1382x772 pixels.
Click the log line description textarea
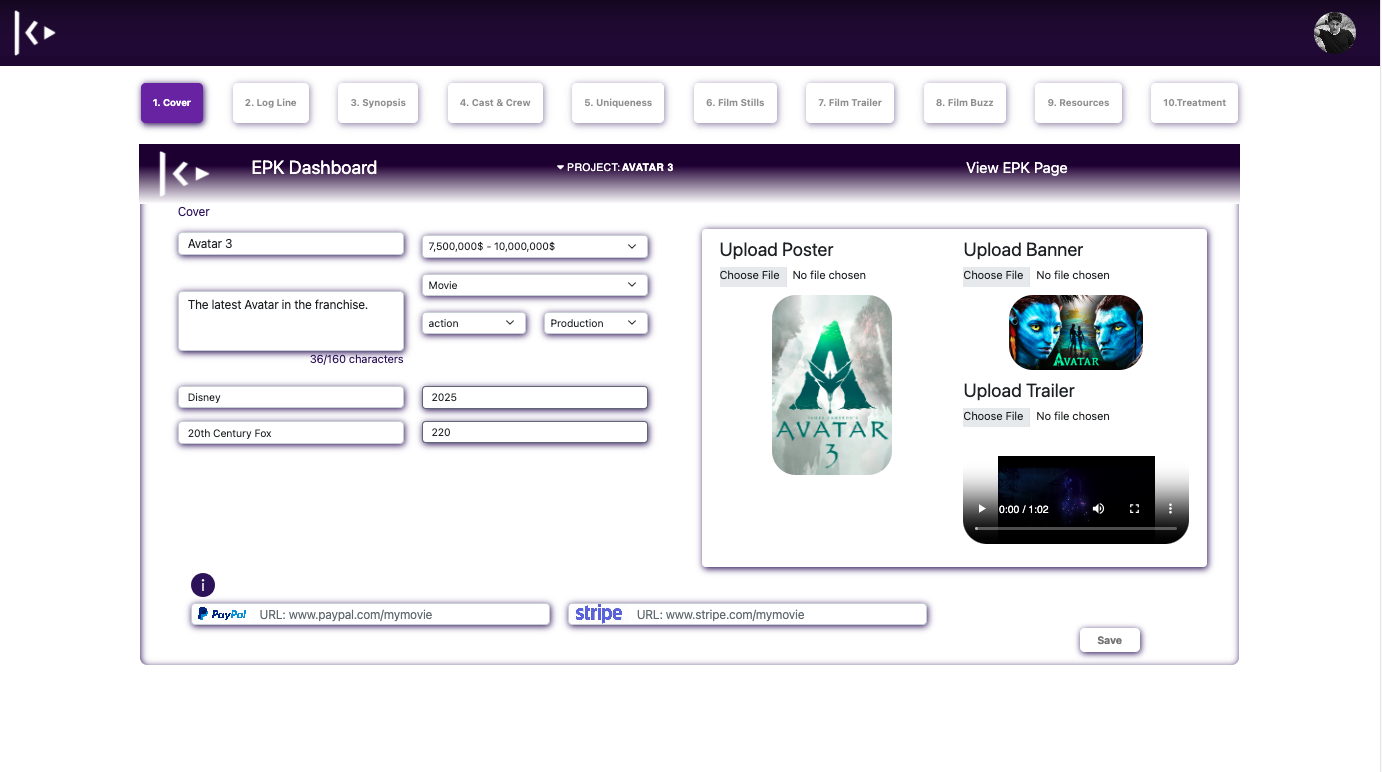(x=291, y=321)
